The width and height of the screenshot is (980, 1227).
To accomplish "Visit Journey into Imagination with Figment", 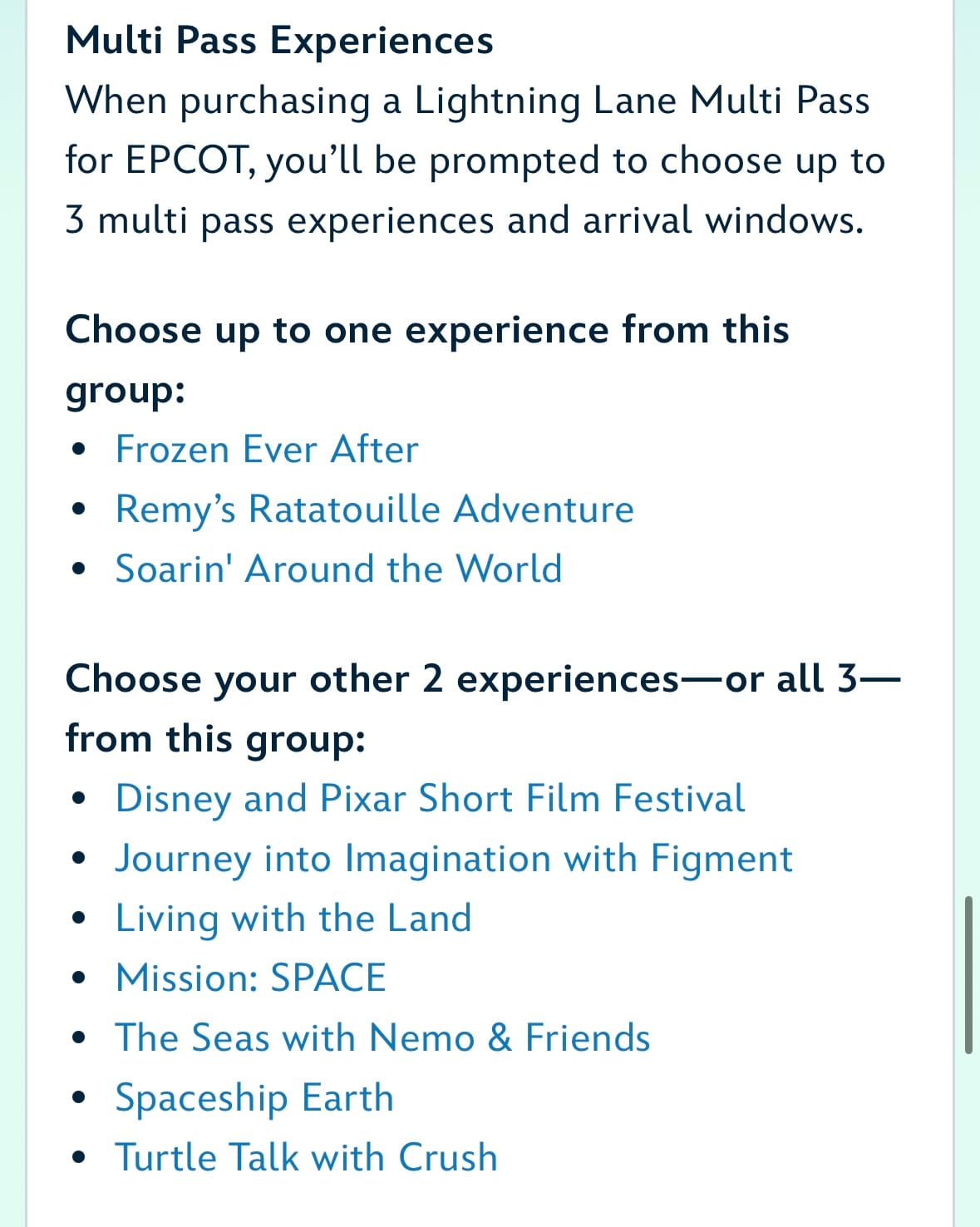I will [x=454, y=858].
